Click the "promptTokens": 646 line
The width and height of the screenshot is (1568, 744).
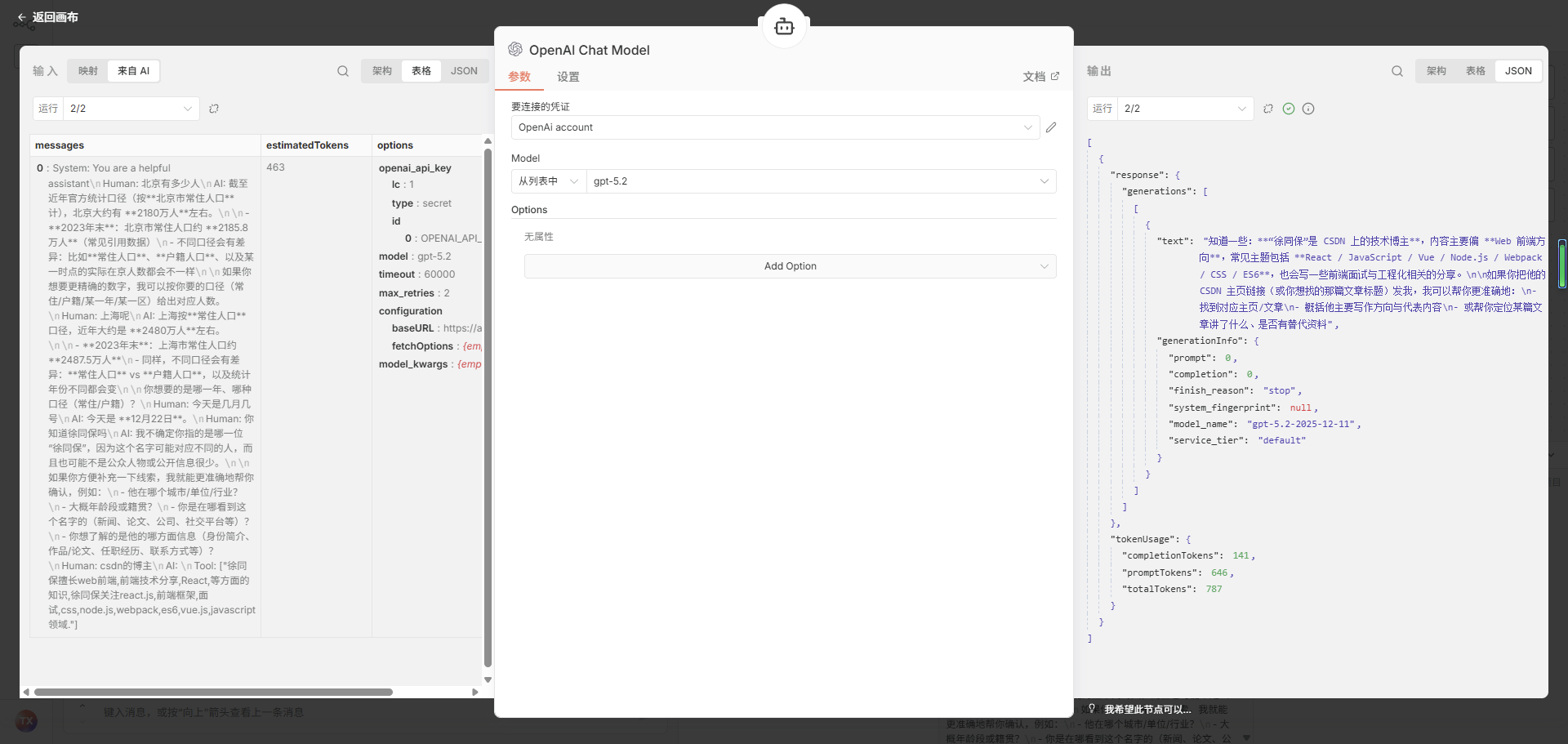pyautogui.click(x=1178, y=572)
